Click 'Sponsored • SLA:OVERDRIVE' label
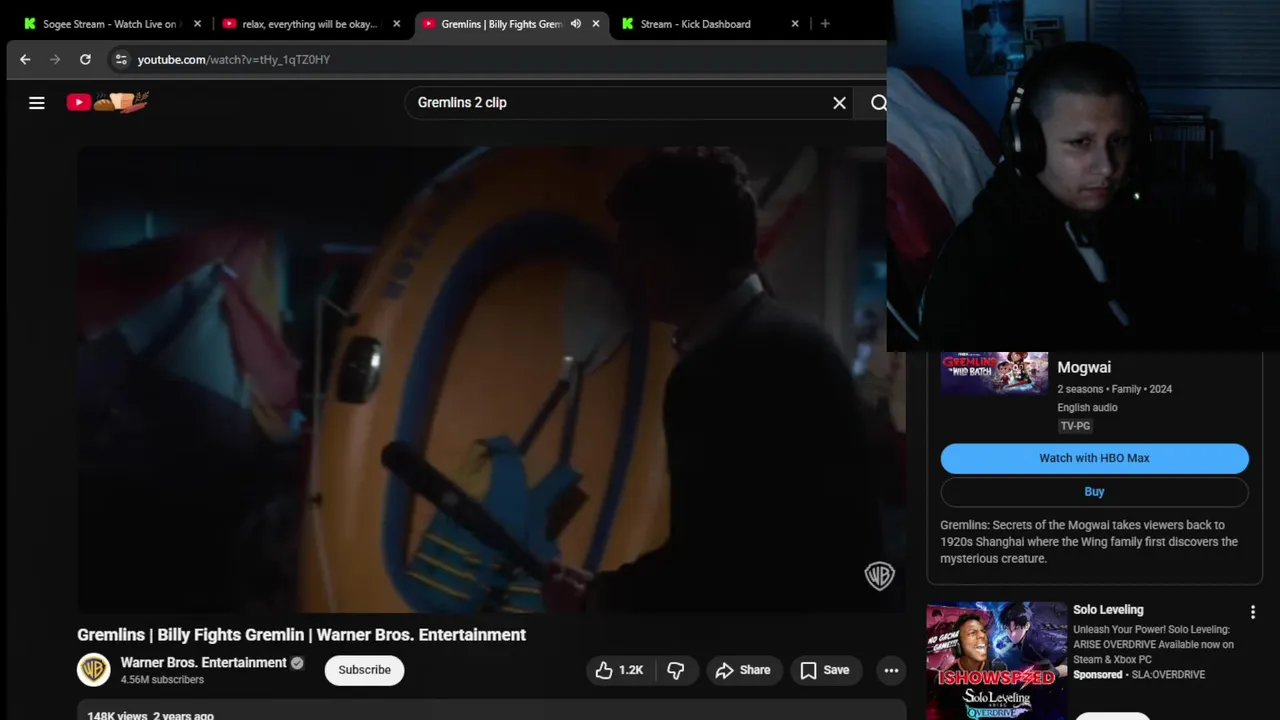 (x=1139, y=675)
